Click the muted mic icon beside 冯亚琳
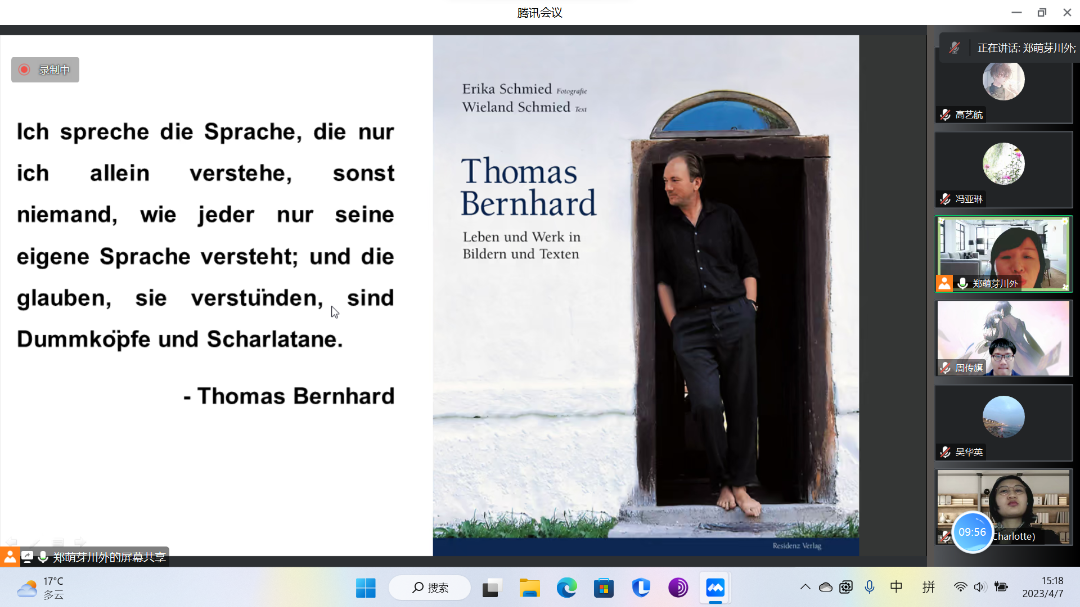1080x607 pixels. tap(946, 199)
